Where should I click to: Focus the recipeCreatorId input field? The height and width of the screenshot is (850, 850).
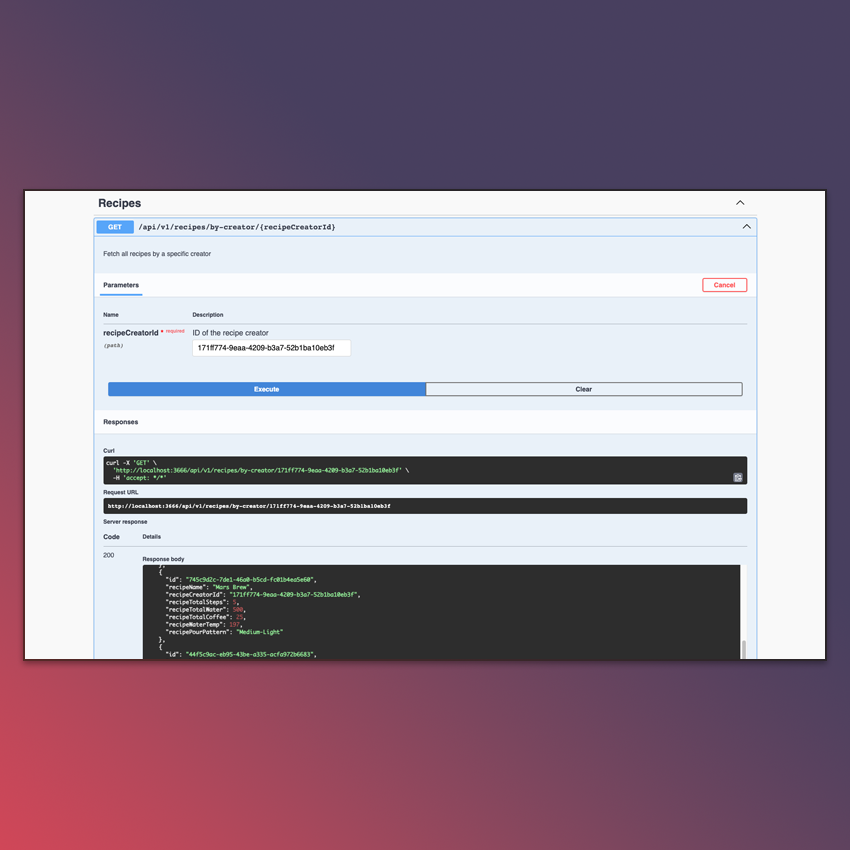click(x=272, y=348)
